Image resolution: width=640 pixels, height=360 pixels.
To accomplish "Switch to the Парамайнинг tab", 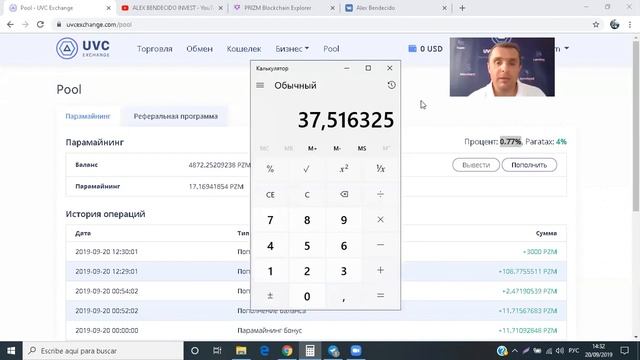I will click(88, 116).
